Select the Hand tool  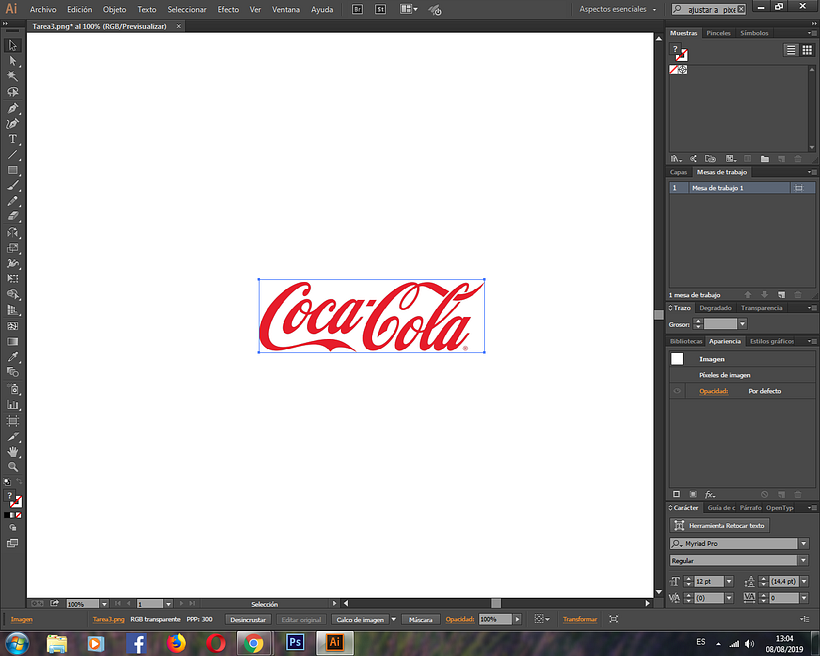click(13, 452)
